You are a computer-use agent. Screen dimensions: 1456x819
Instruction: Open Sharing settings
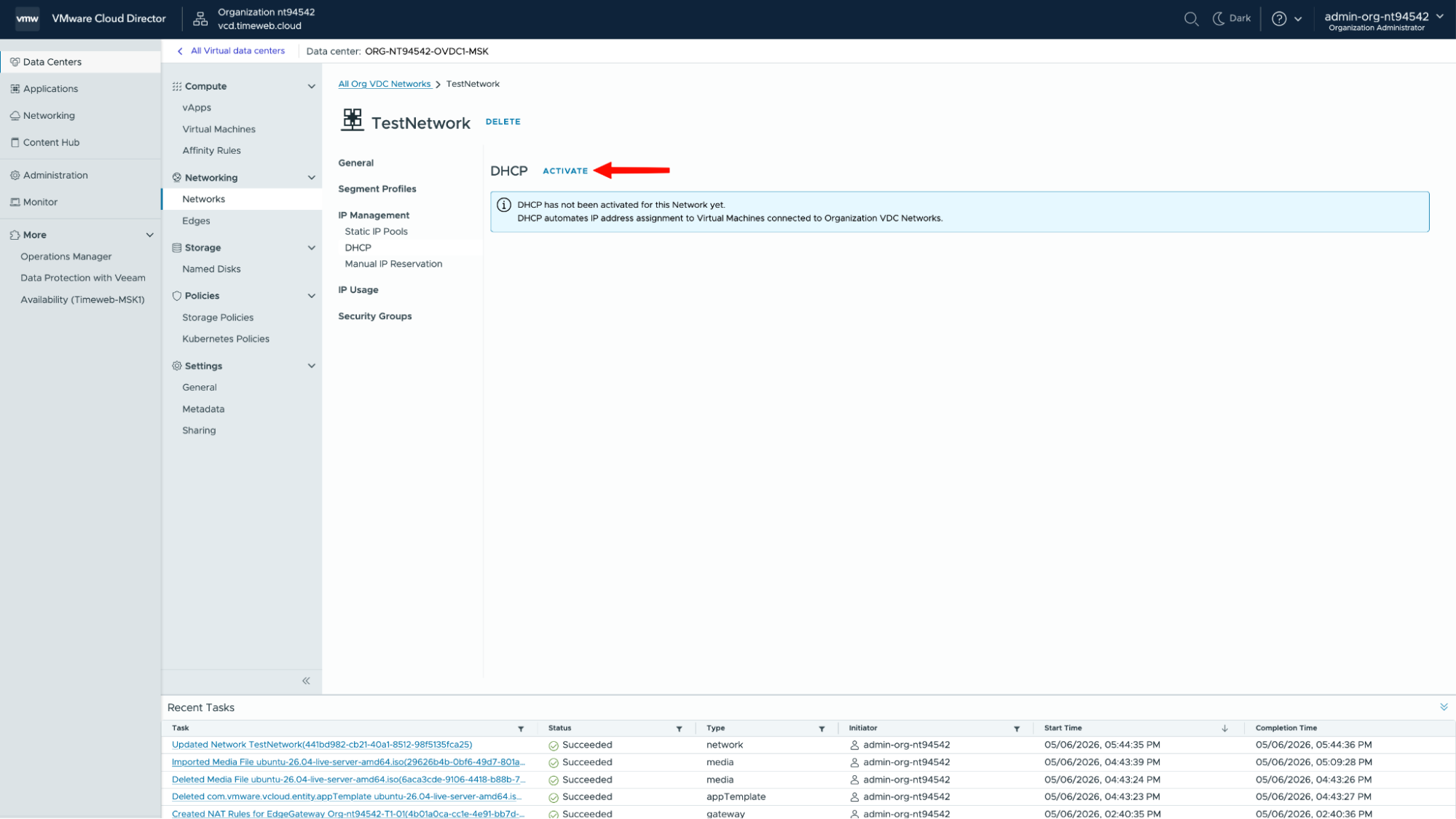coord(199,431)
